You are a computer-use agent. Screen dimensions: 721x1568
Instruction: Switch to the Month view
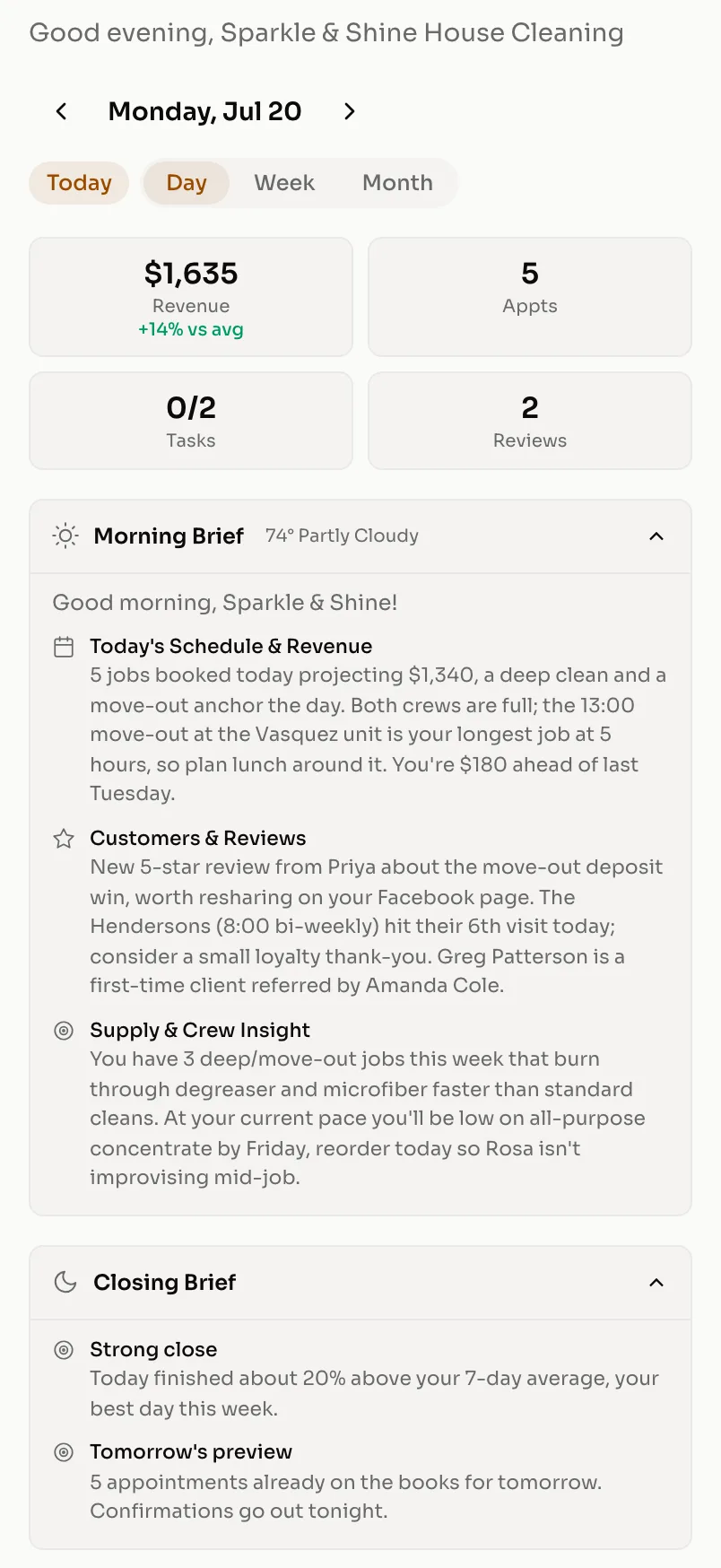[397, 183]
